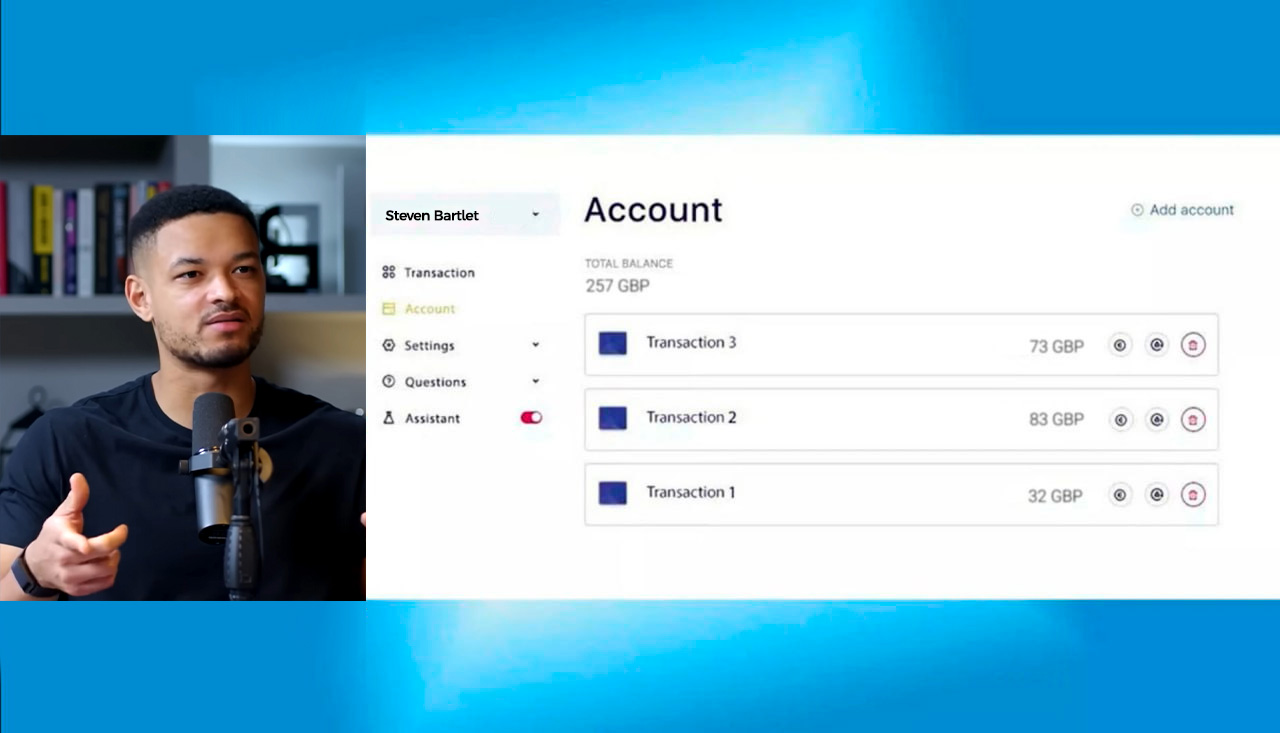1280x733 pixels.
Task: Click the '32 GBP' amount
Action: 1055,496
